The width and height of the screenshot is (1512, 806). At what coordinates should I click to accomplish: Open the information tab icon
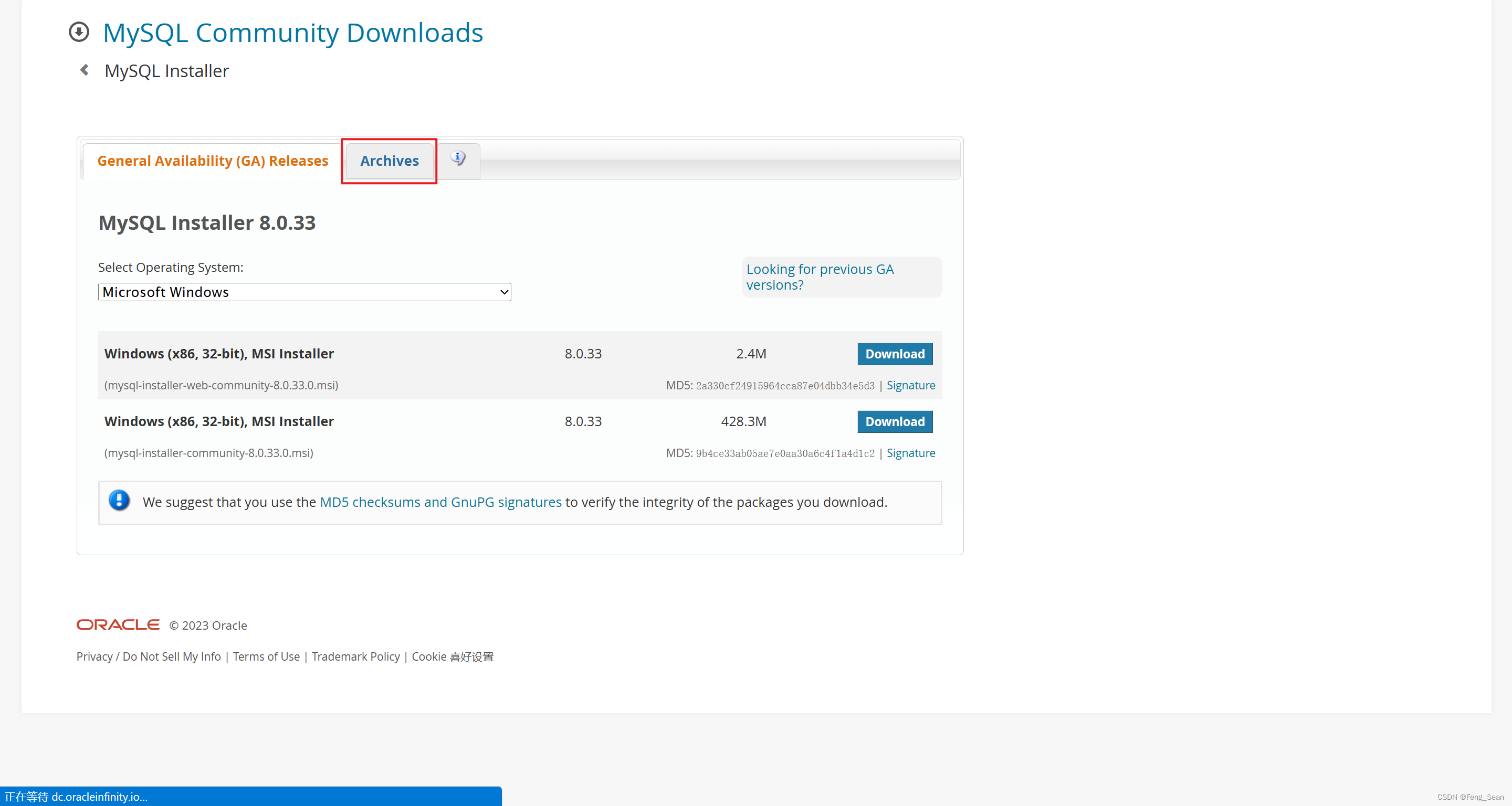pos(458,159)
